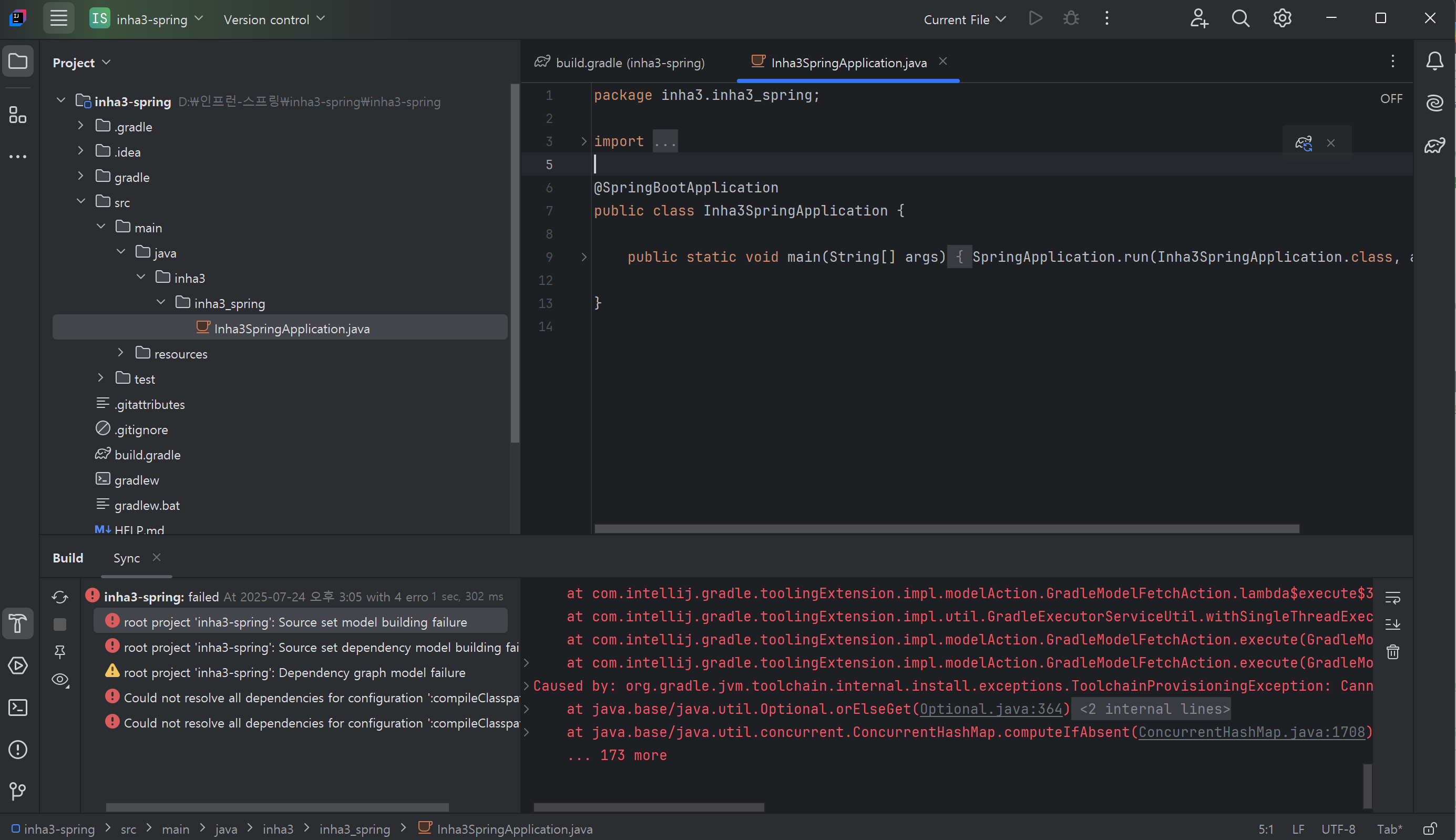The image size is (1456, 840).
Task: Open the inha3-spring project dropdown
Action: tap(147, 18)
